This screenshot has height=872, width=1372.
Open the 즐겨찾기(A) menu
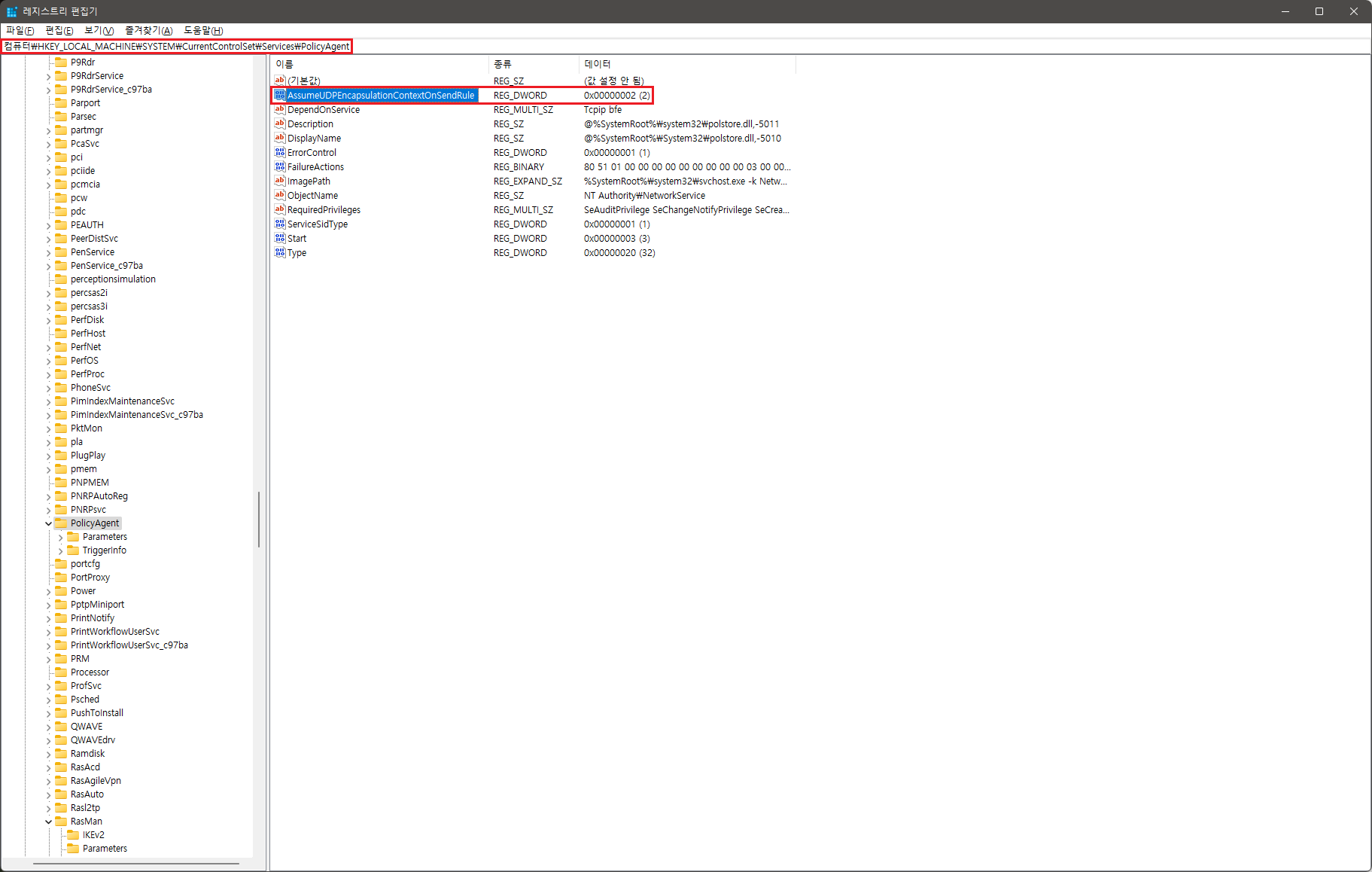(149, 30)
